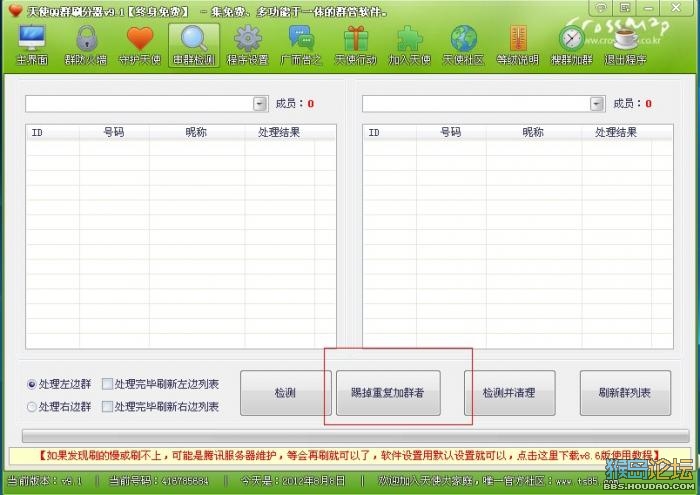The image size is (700, 495).
Task: Click the 退出程序 coffee cup icon
Action: point(625,45)
